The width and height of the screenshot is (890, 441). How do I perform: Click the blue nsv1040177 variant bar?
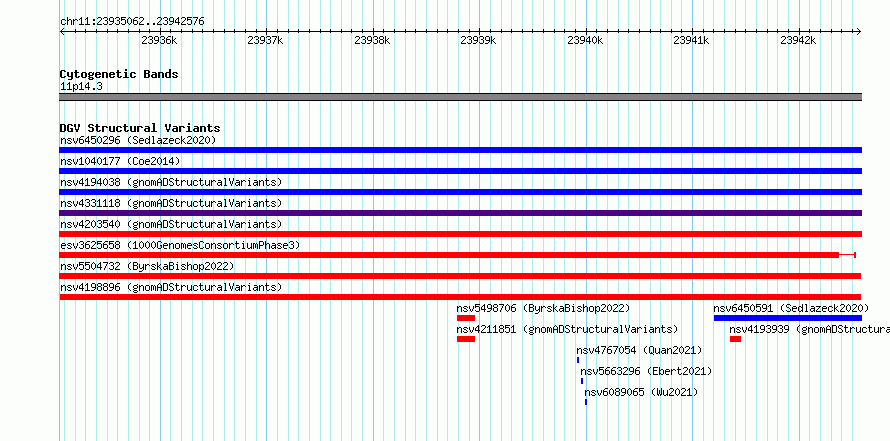point(460,171)
